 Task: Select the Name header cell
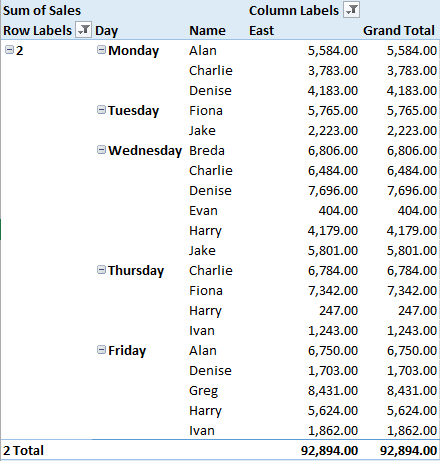(x=207, y=31)
